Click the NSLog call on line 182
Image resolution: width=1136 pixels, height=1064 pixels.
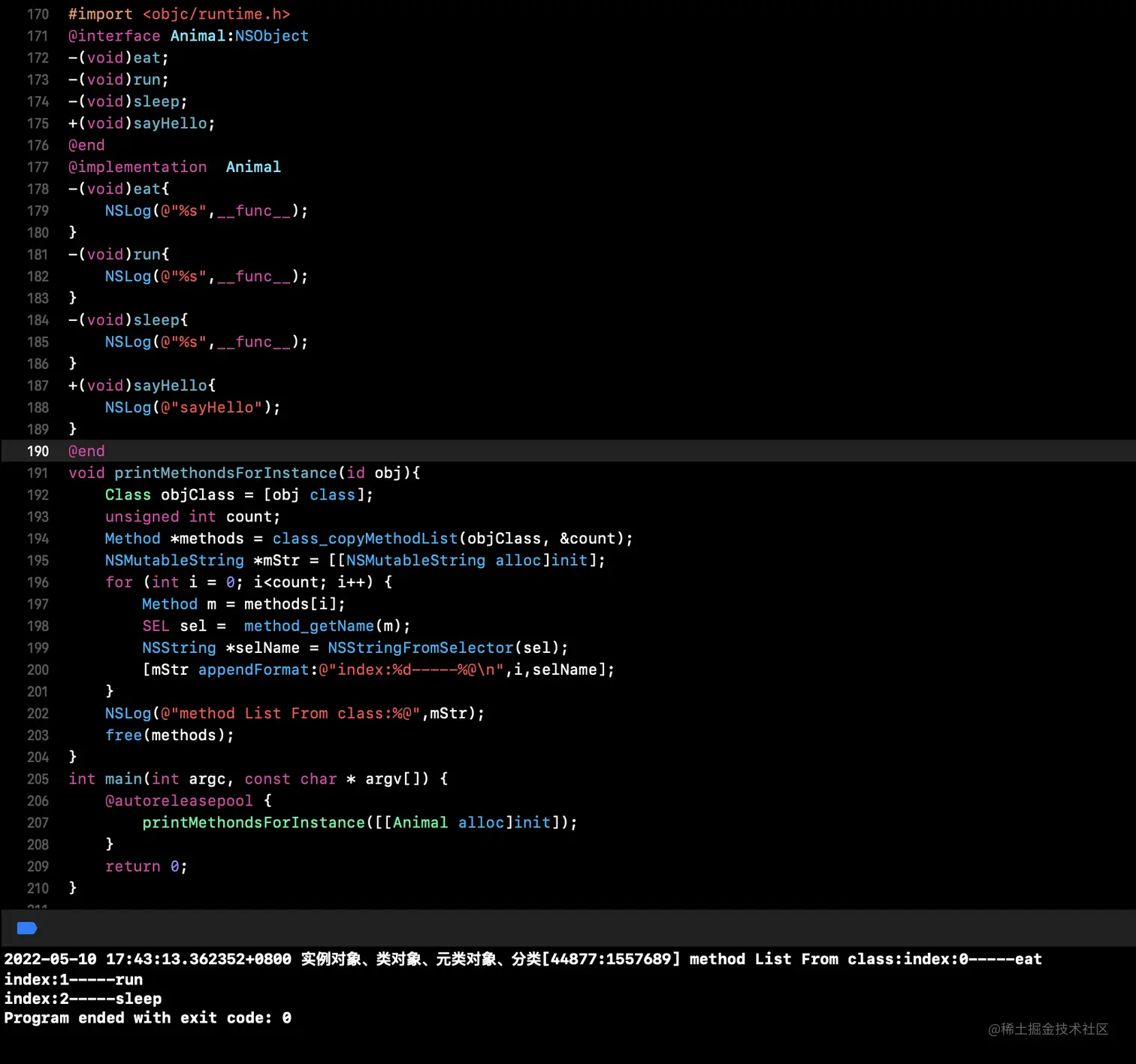coord(207,277)
